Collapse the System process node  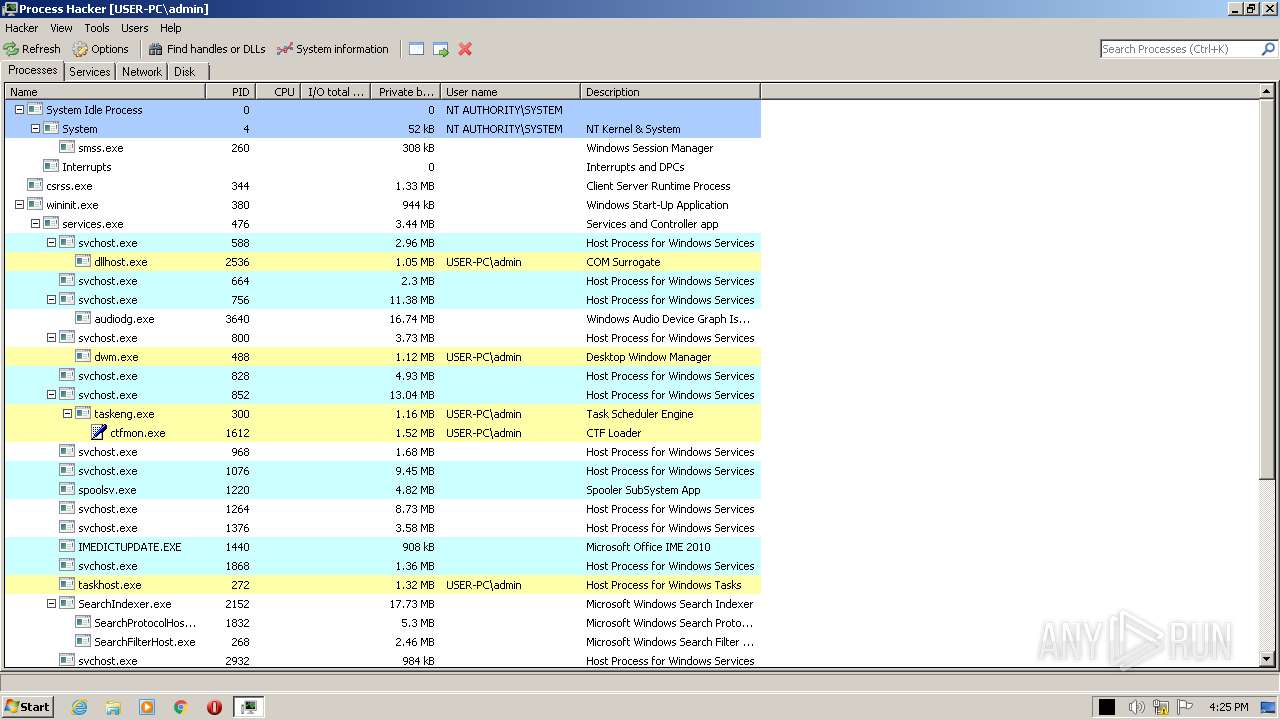point(35,129)
